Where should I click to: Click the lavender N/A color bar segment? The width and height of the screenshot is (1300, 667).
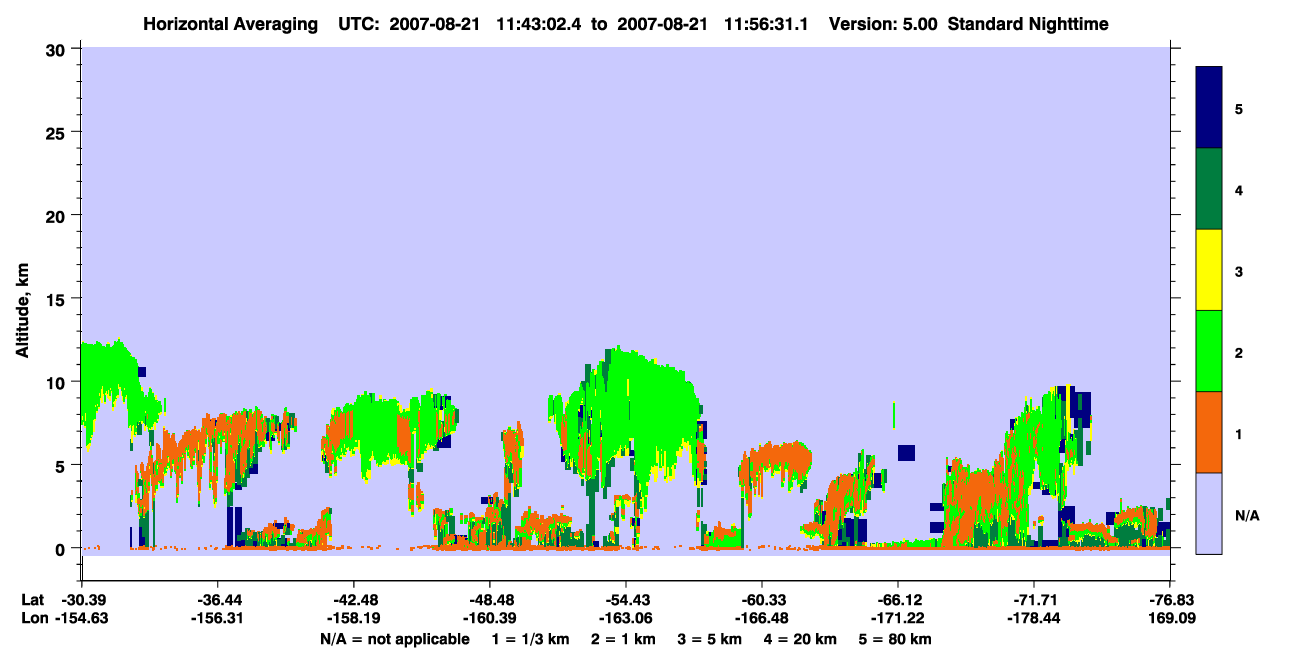tap(1209, 513)
